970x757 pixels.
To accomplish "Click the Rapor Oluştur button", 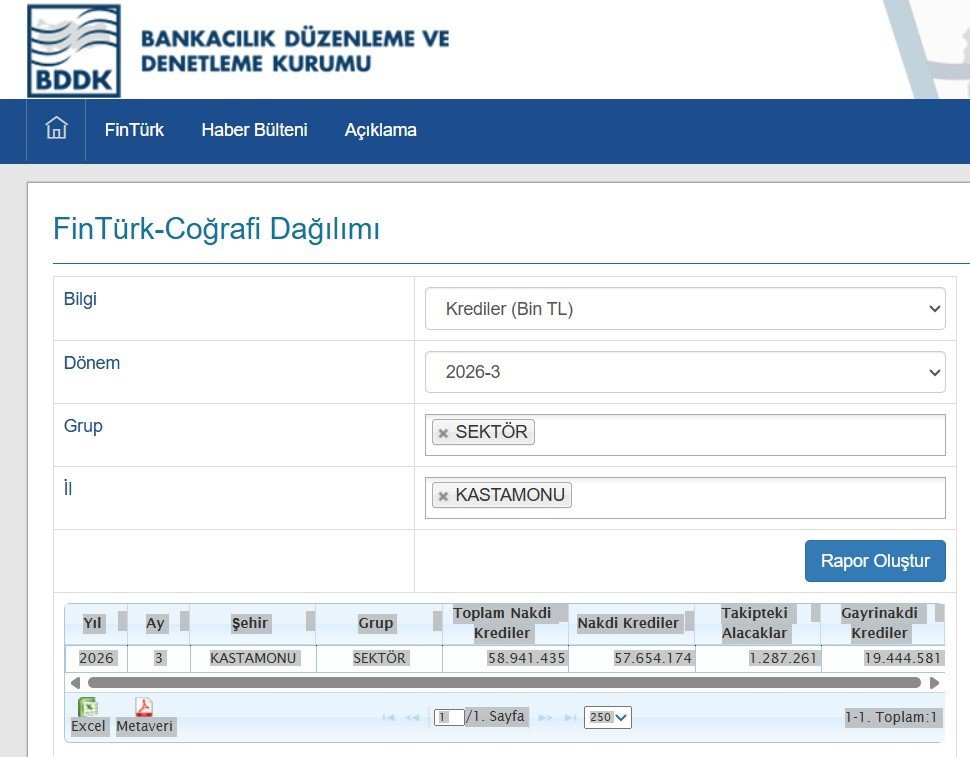I will point(875,561).
